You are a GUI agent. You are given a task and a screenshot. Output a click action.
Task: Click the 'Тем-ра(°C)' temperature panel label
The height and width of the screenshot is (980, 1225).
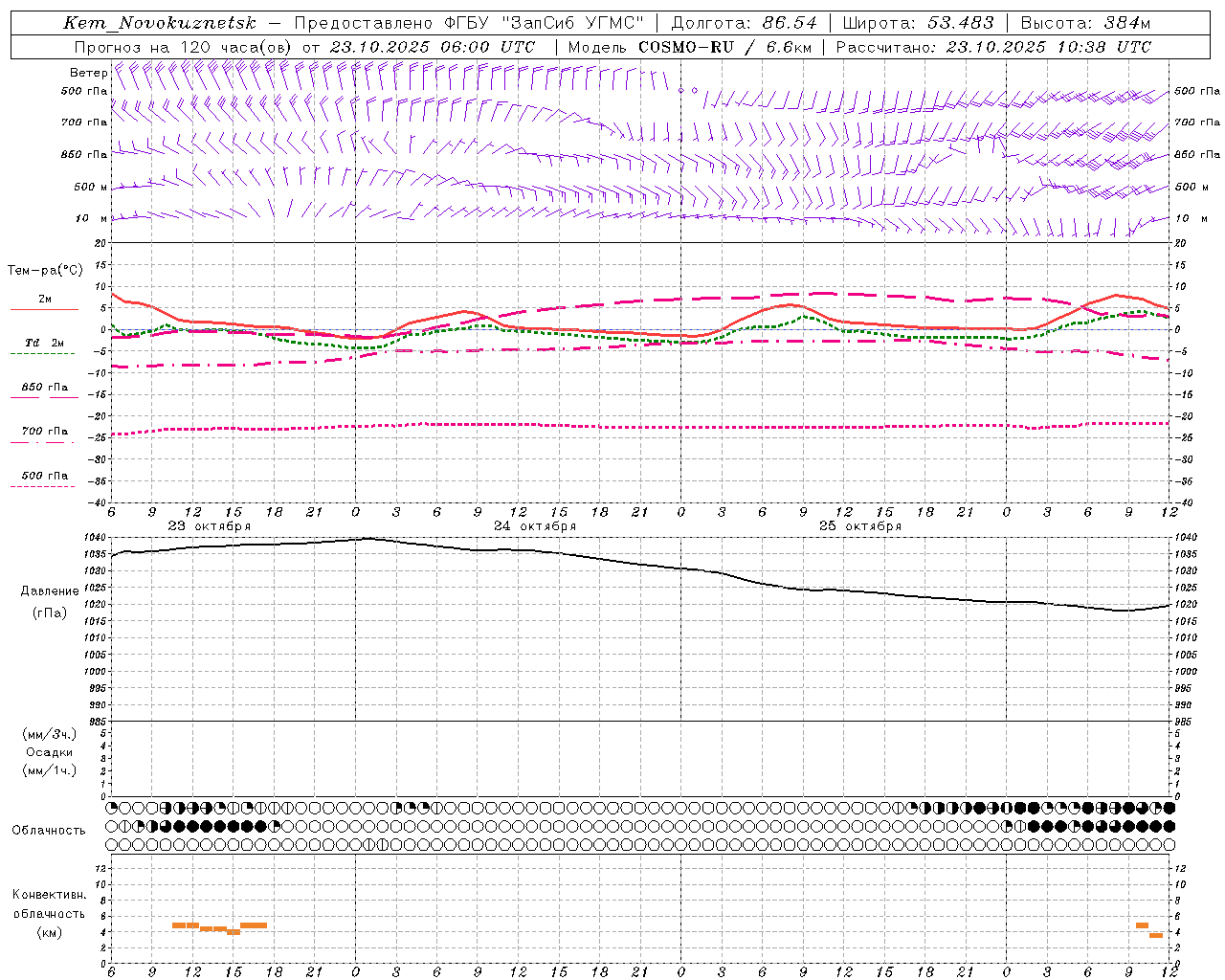click(x=45, y=271)
